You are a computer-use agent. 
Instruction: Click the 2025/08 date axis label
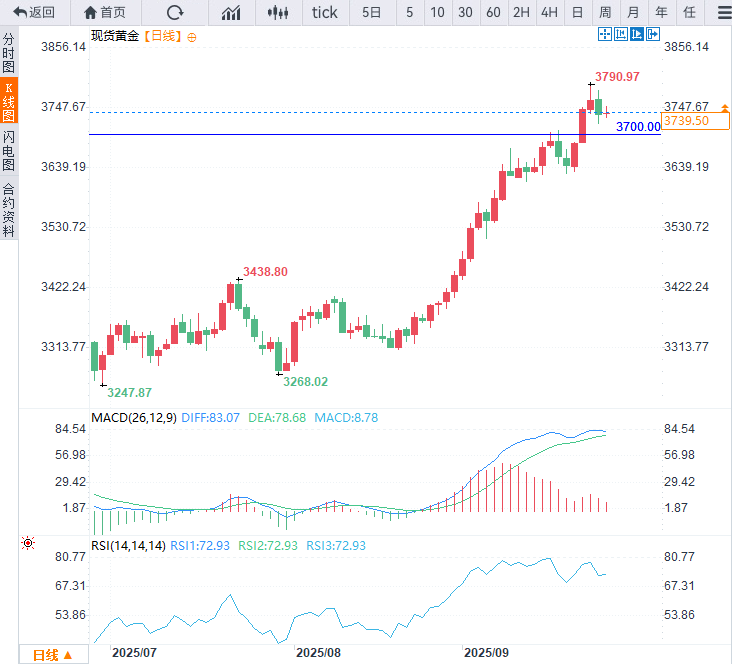pyautogui.click(x=318, y=653)
